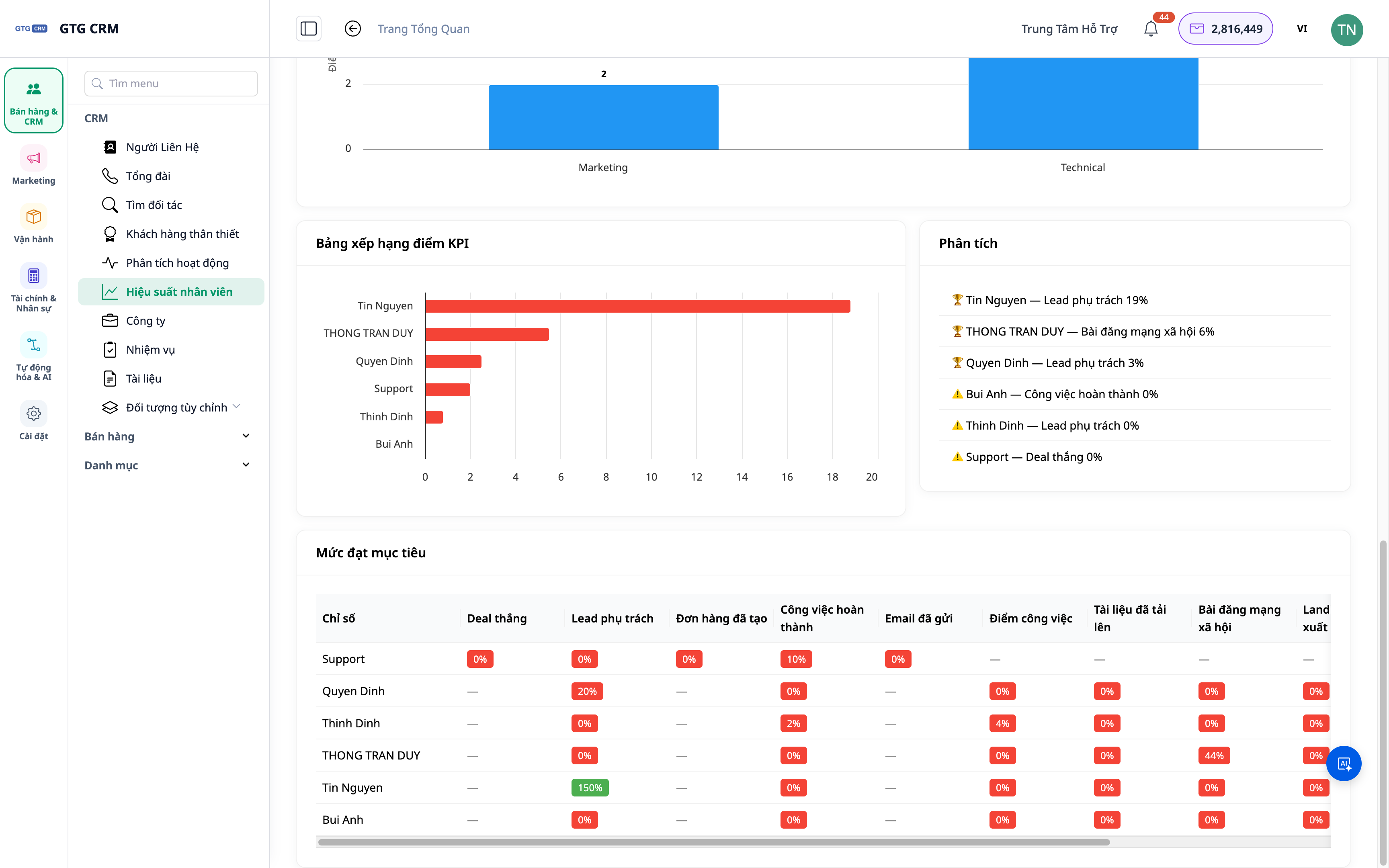This screenshot has height=868, width=1389.
Task: Click the Quyen Dinh KPI bar
Action: (x=453, y=361)
